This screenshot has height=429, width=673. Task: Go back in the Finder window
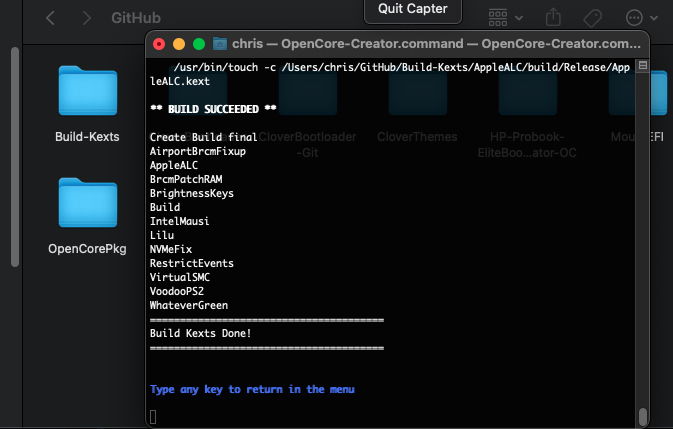tap(50, 18)
